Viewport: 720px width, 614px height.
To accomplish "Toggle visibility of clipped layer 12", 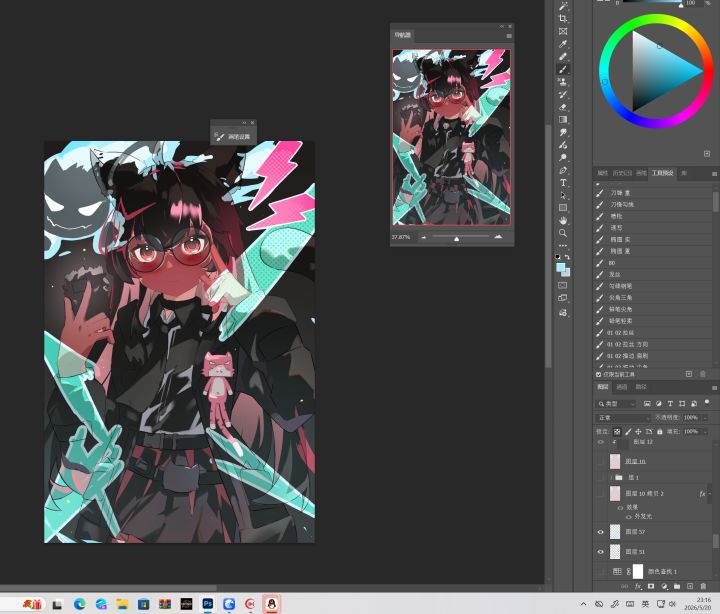I will (601, 442).
